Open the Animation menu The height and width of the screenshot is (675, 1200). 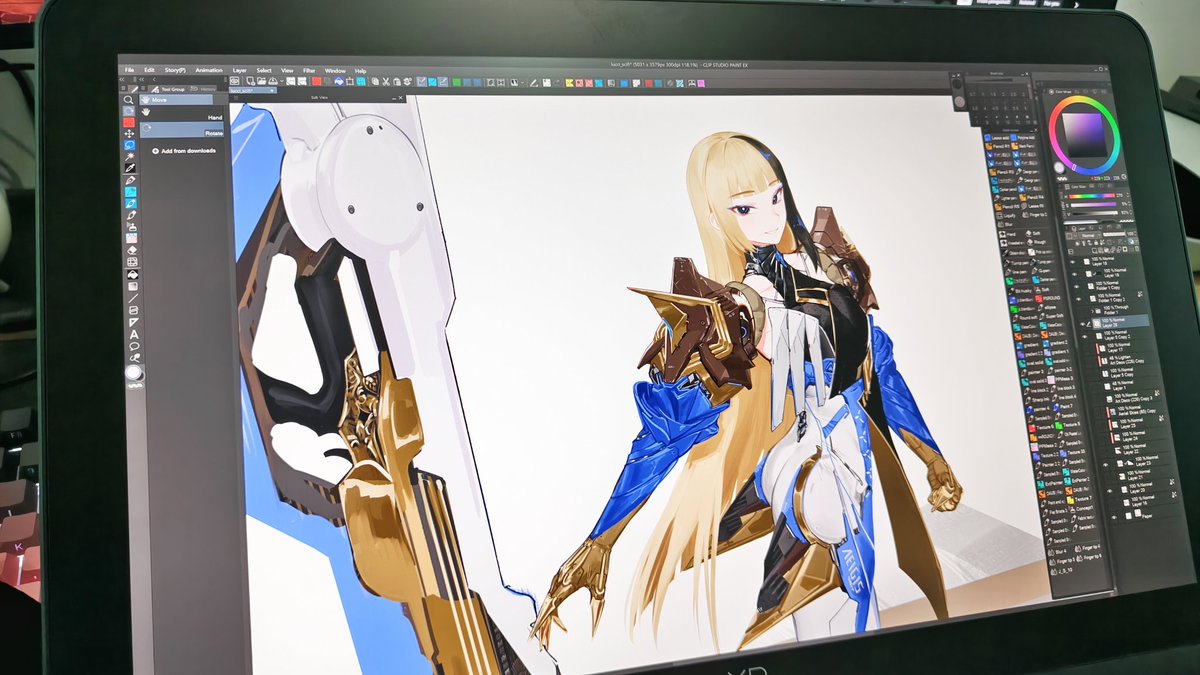(209, 70)
